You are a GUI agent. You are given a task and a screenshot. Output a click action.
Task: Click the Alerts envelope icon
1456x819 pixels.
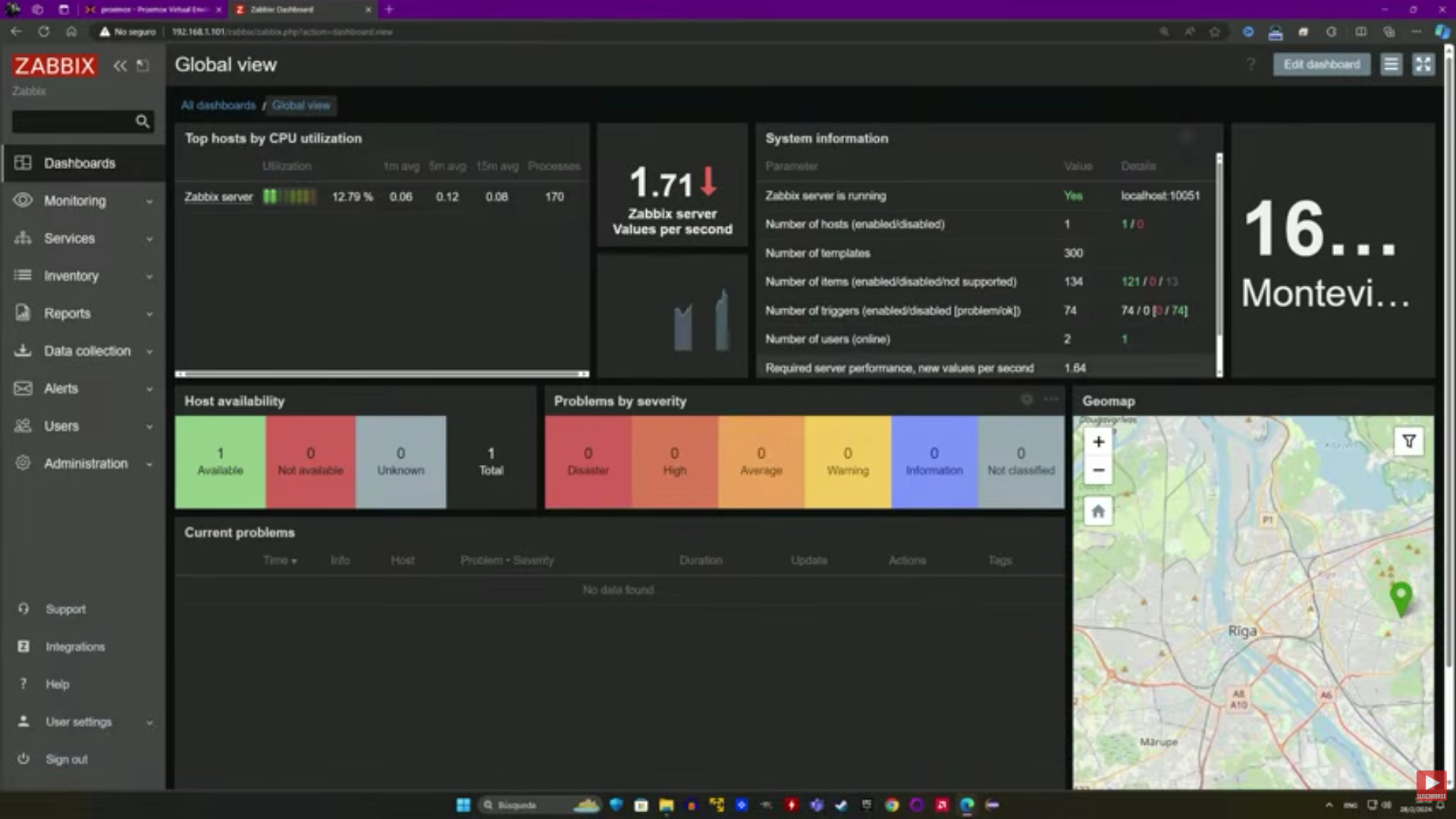tap(23, 388)
